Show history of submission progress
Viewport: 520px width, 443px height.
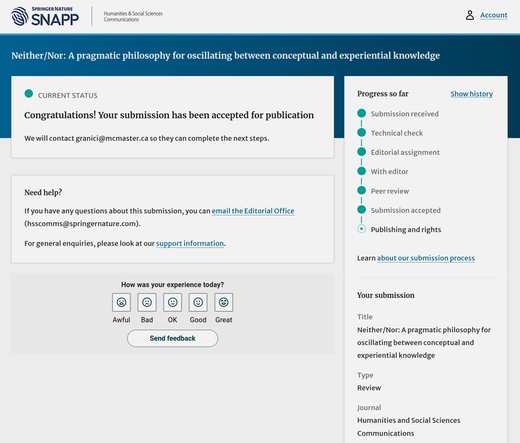472,94
